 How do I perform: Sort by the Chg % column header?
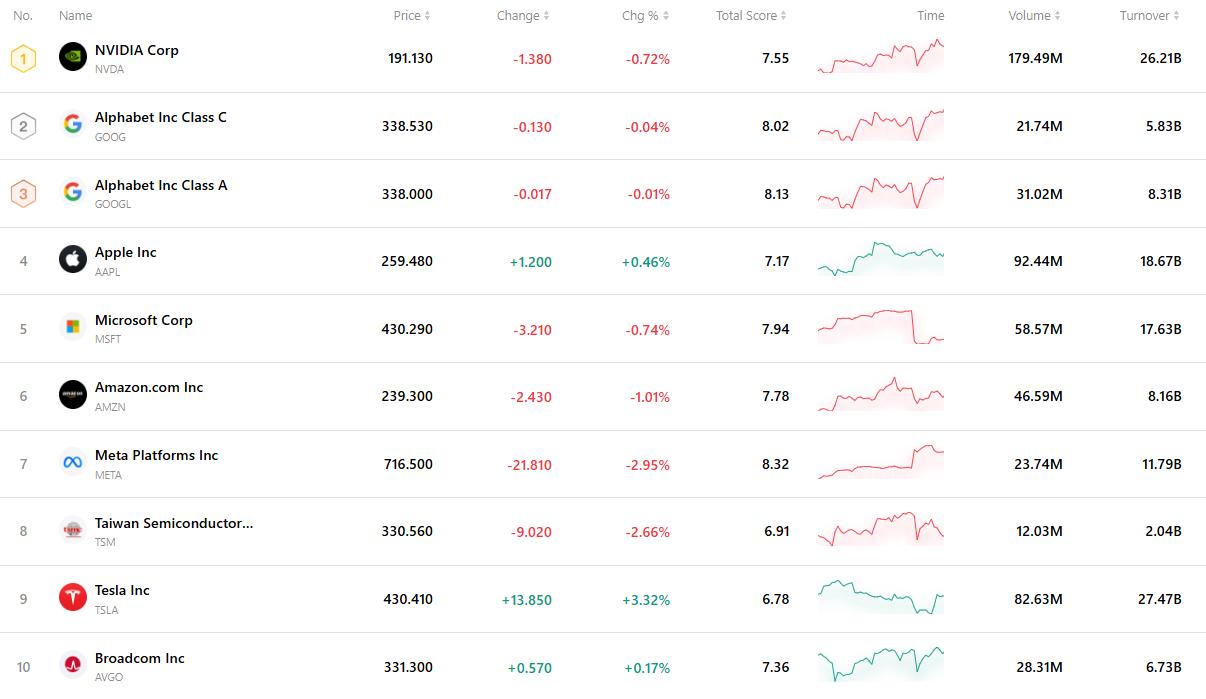pos(645,16)
